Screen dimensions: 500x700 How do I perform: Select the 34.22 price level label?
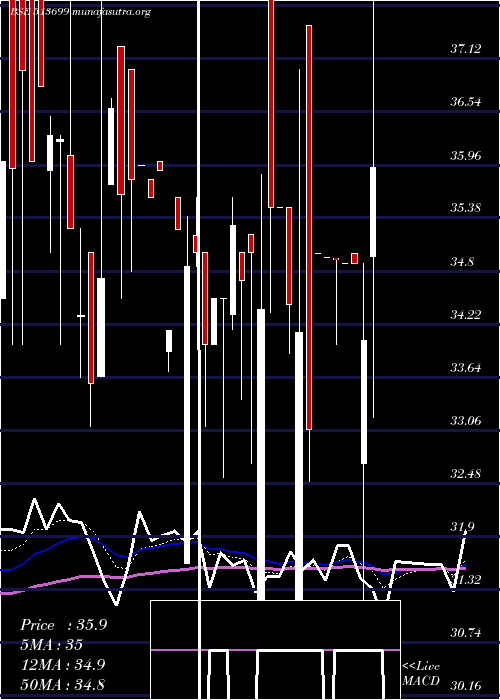tap(466, 315)
